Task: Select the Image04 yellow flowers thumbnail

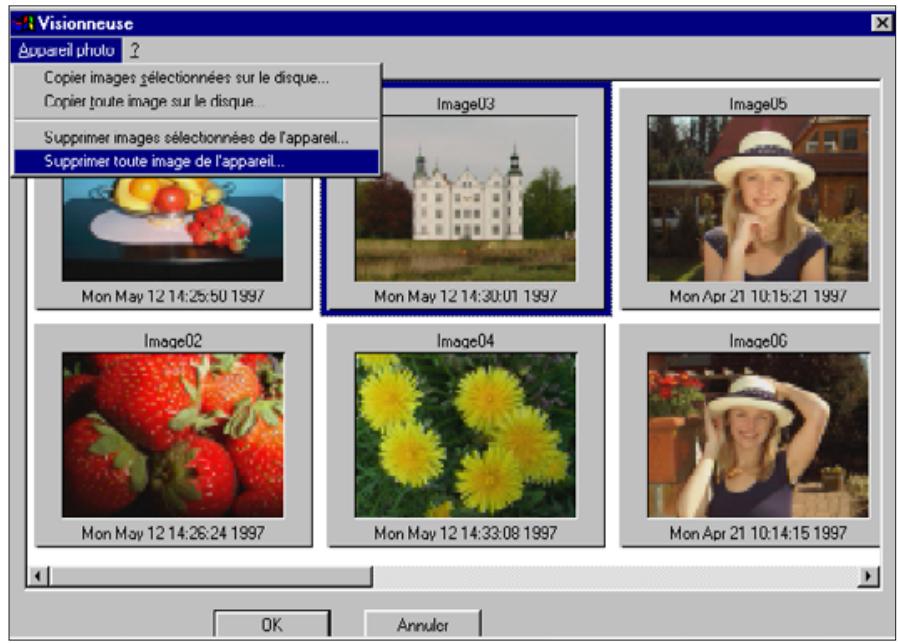Action: 466,435
